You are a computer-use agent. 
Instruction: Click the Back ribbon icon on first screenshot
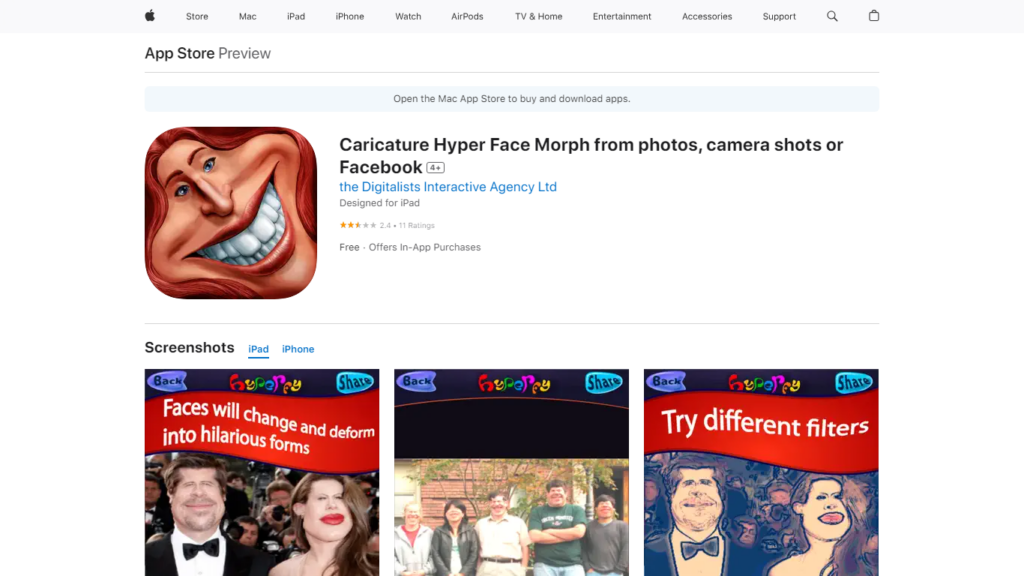click(168, 381)
